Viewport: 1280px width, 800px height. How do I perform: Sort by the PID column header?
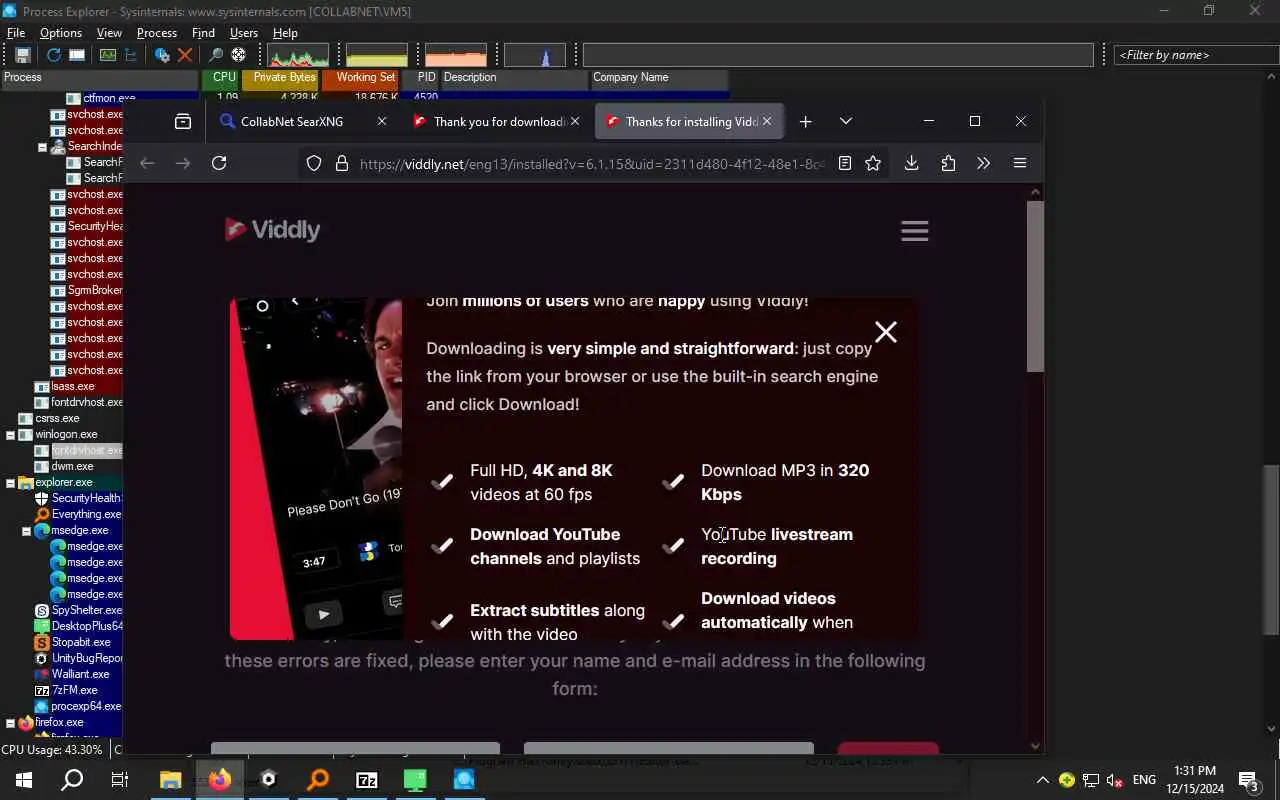(421, 78)
